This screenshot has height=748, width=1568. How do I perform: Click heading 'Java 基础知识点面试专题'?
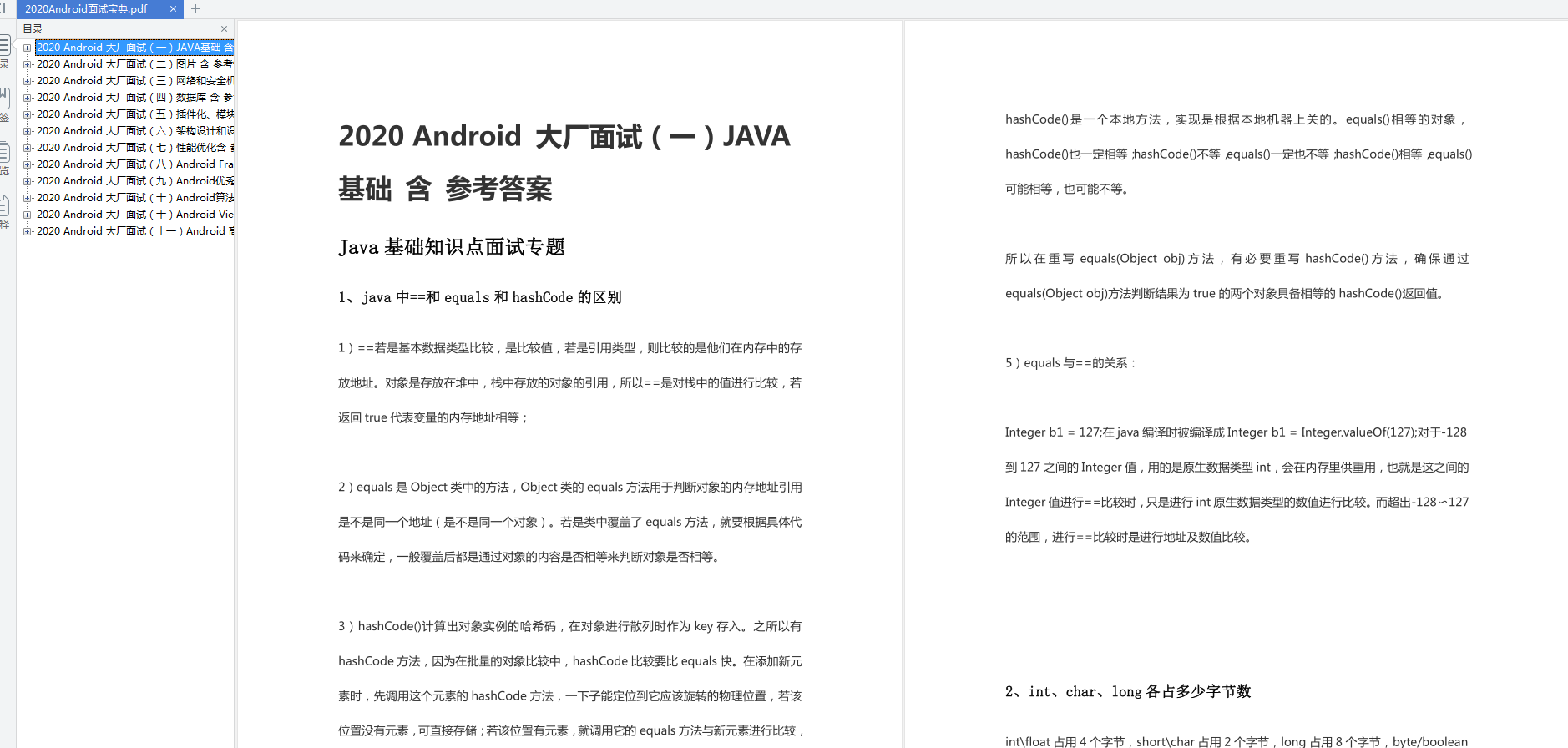(452, 247)
